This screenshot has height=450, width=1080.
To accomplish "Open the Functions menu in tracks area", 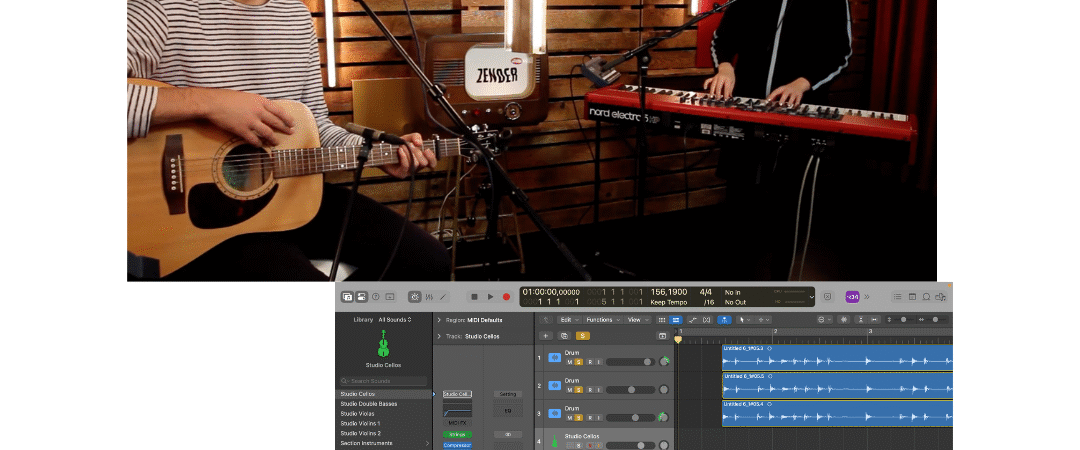I will [603, 320].
